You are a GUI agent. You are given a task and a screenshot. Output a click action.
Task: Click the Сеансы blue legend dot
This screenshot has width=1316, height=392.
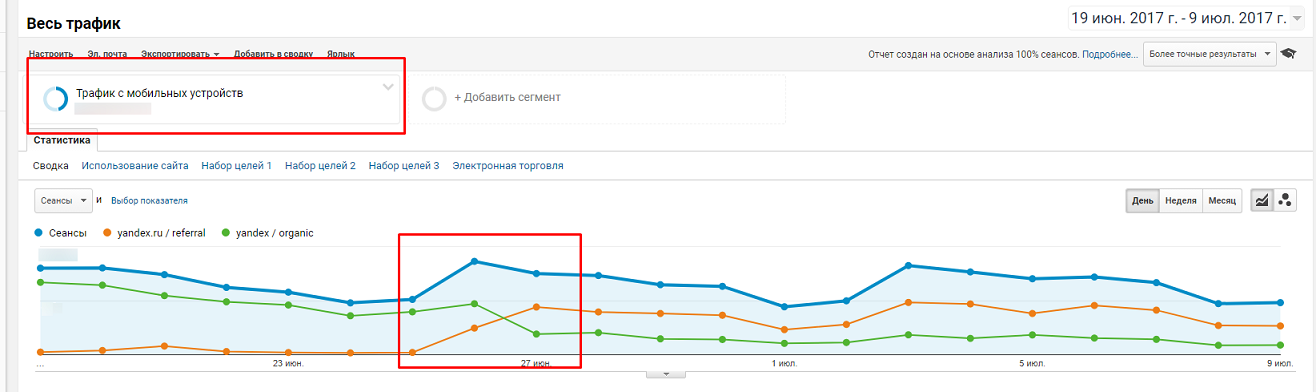coord(40,233)
